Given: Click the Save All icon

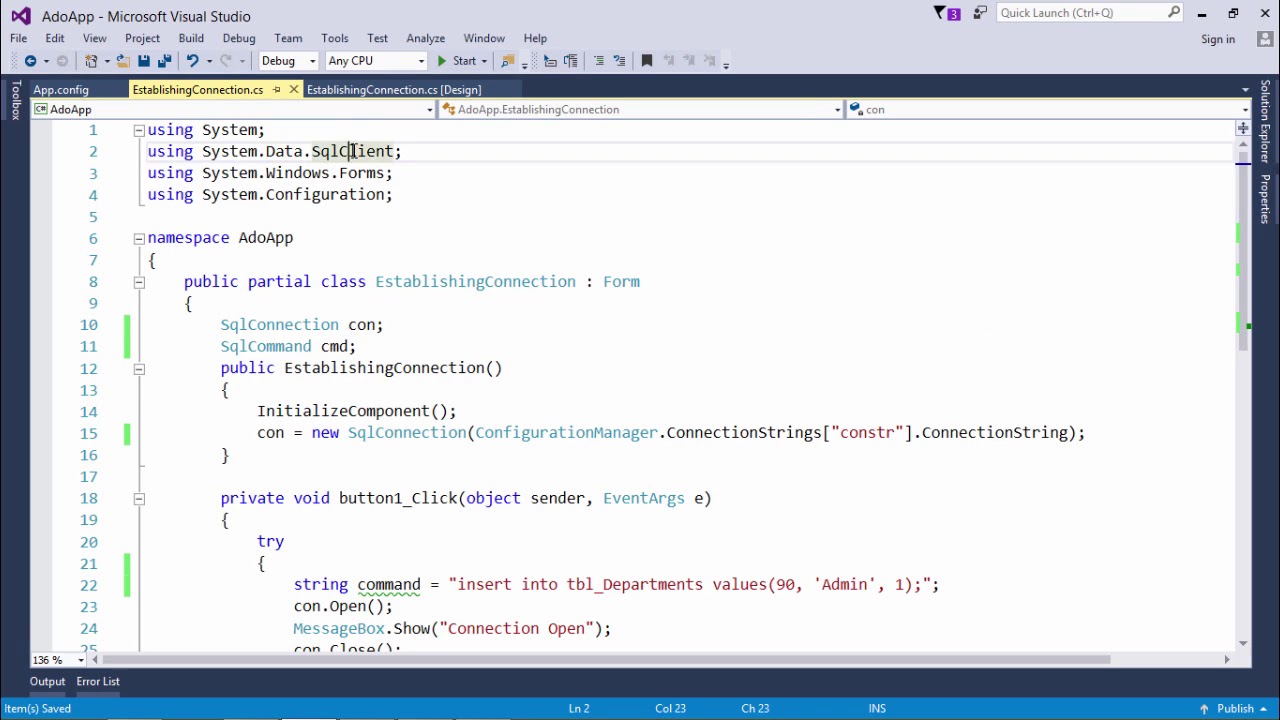Looking at the screenshot, I should point(164,61).
